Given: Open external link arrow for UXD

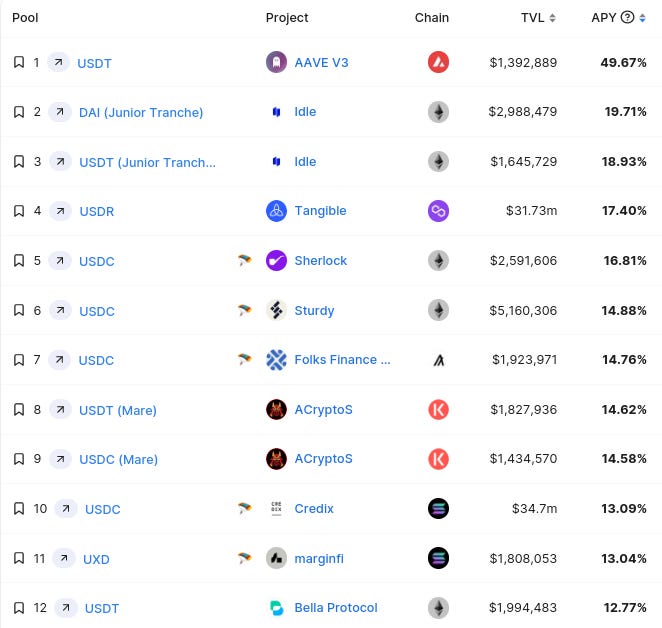Looking at the screenshot, I should (x=64, y=558).
